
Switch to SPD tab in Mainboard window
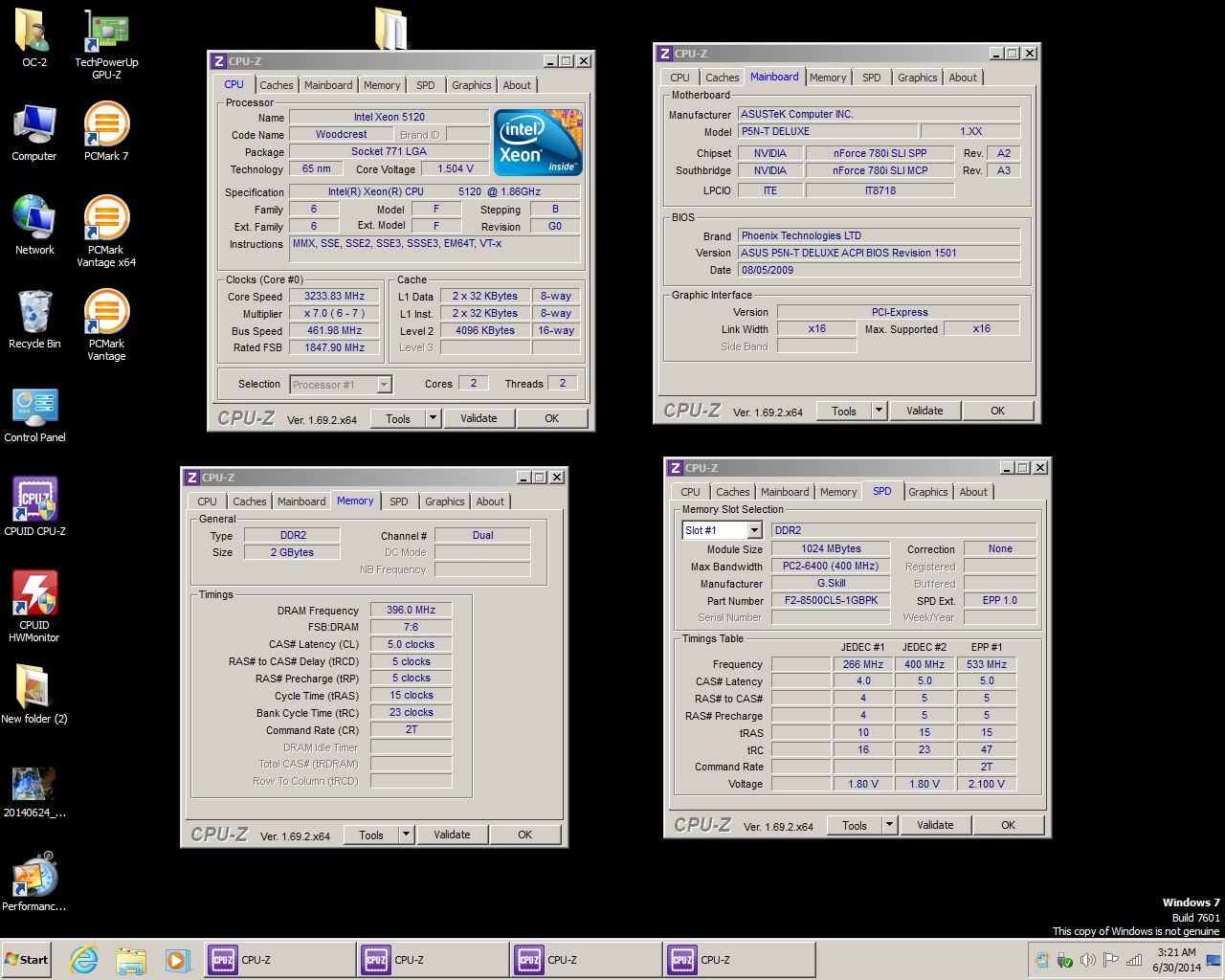872,78
